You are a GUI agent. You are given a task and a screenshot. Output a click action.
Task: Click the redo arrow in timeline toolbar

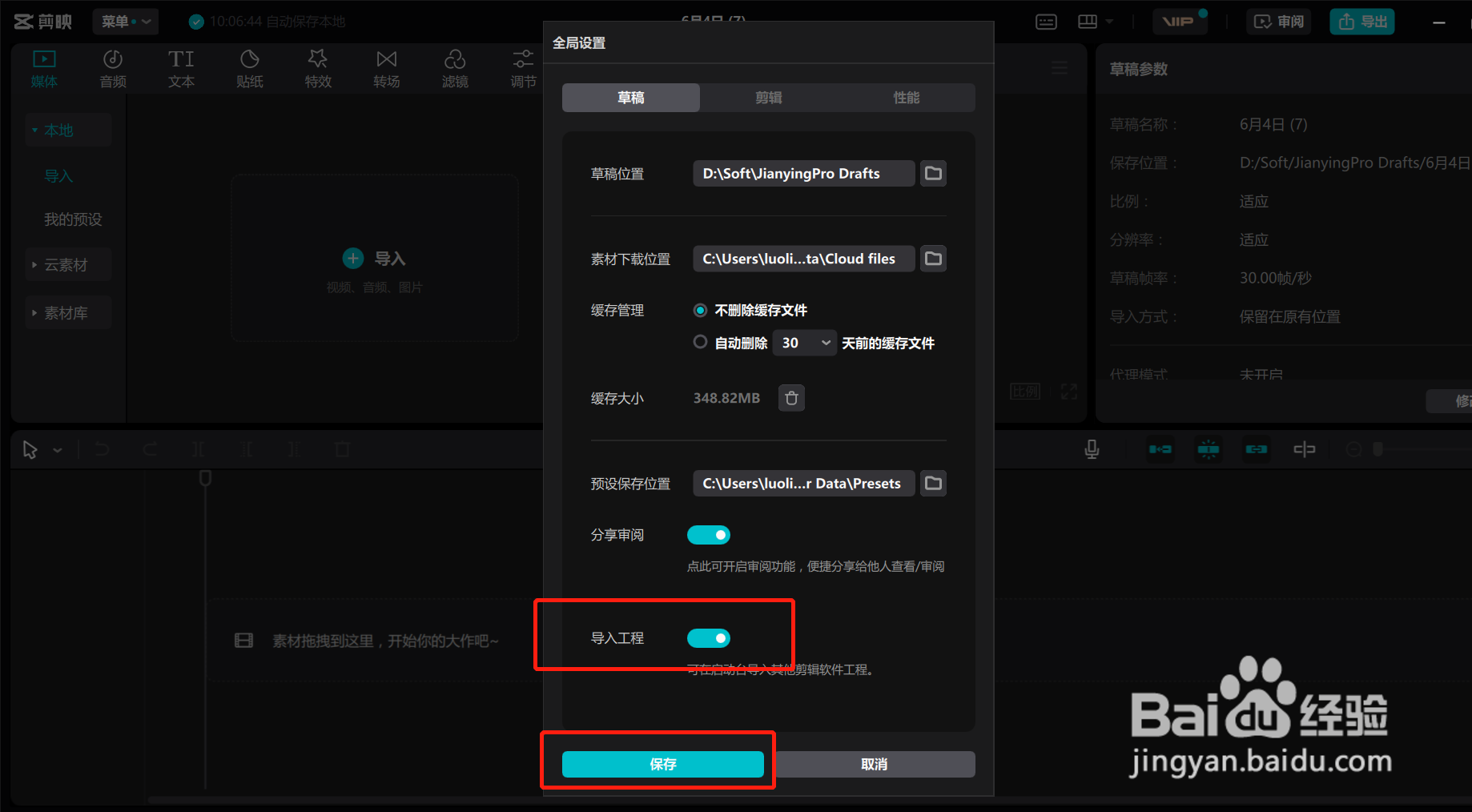click(x=150, y=449)
